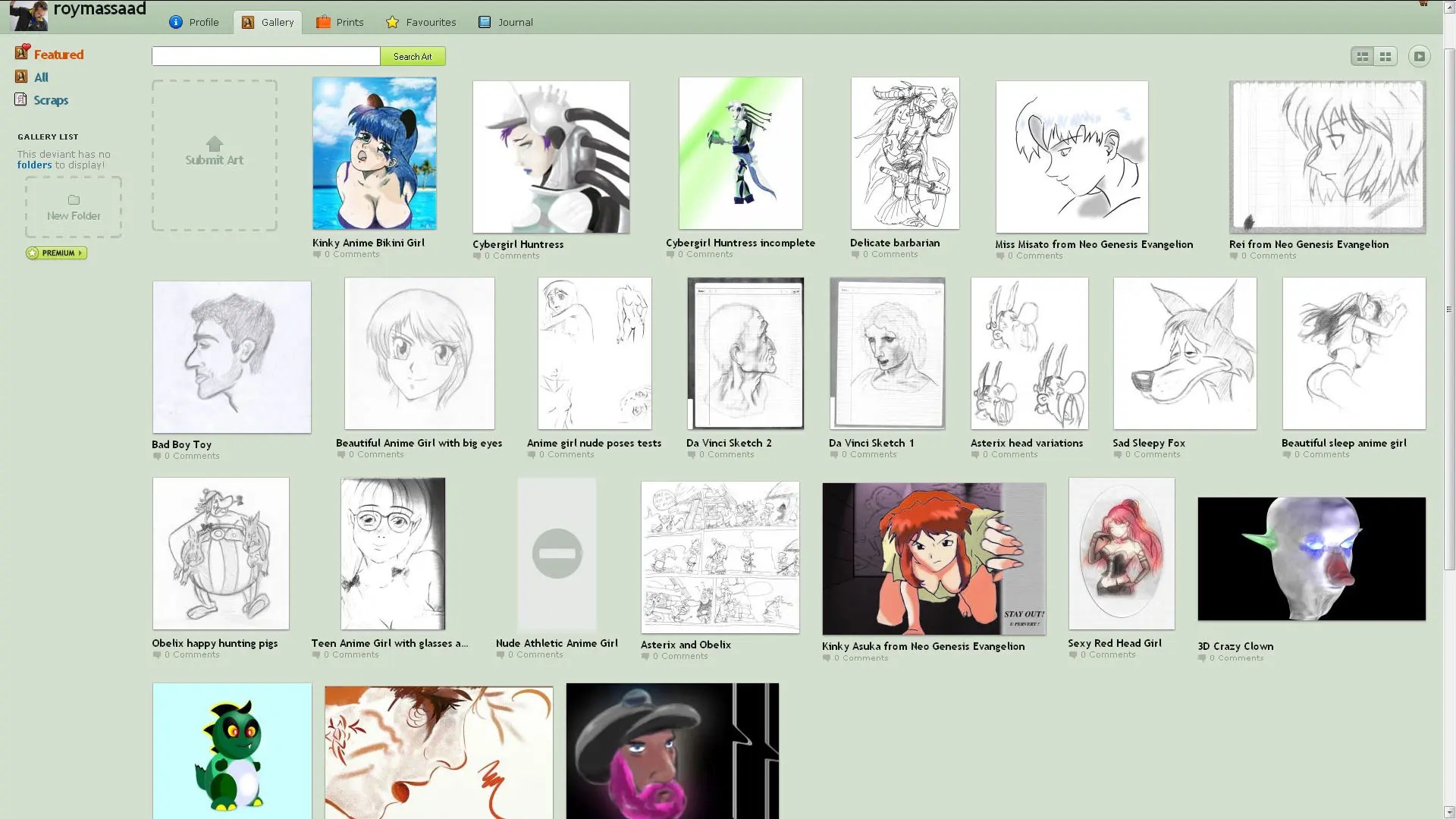The height and width of the screenshot is (819, 1456).
Task: Click the 3D Crazy Clown title
Action: pyautogui.click(x=1235, y=646)
